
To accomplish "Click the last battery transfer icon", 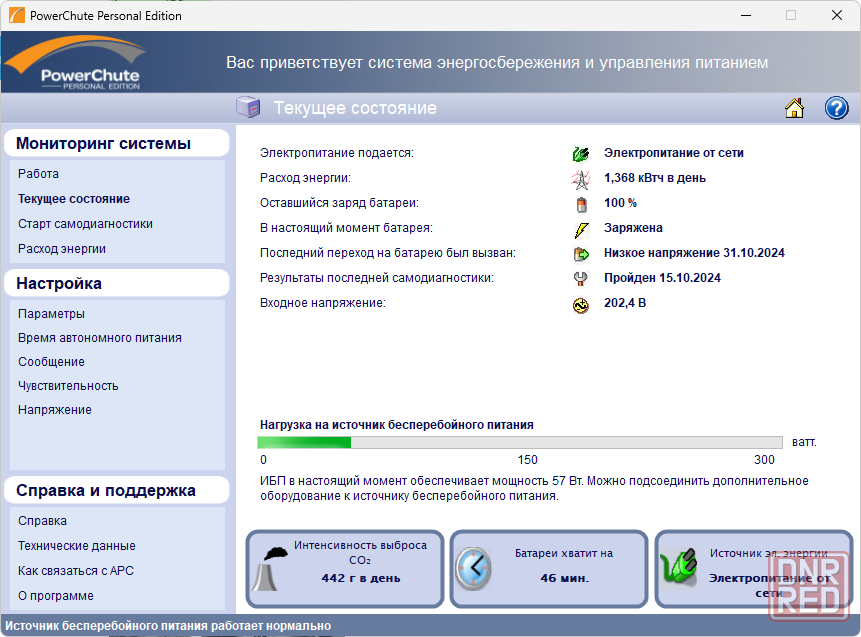I will 581,254.
